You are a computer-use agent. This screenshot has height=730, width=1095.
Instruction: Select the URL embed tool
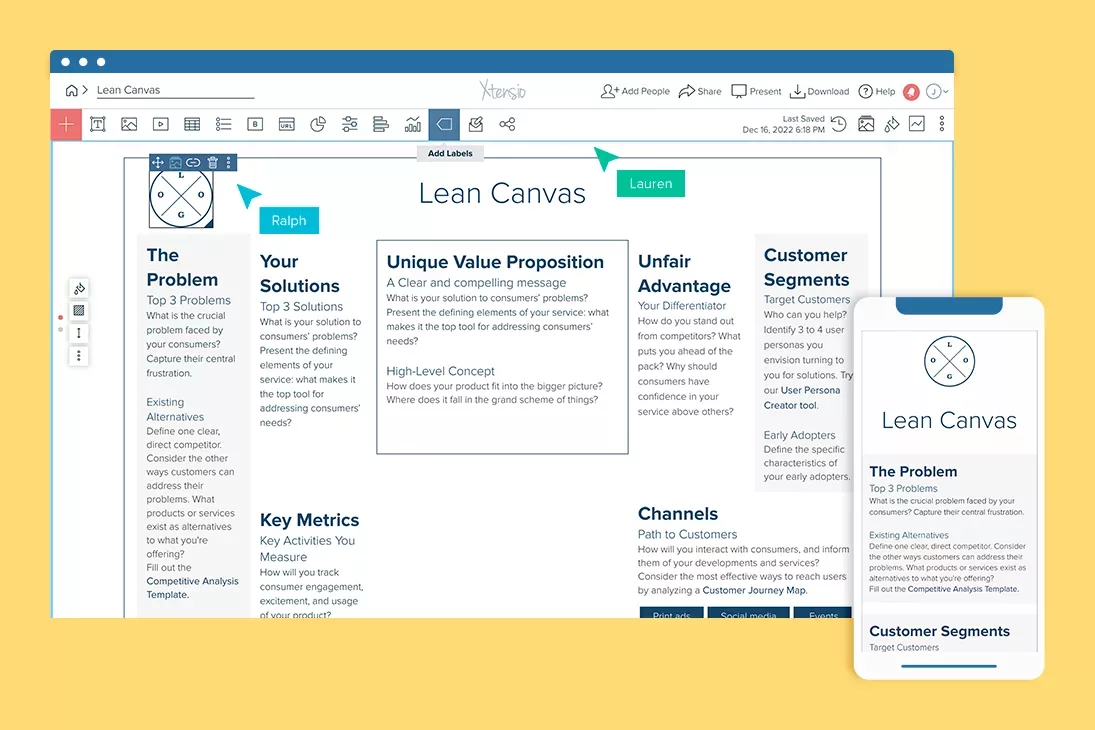(x=285, y=124)
